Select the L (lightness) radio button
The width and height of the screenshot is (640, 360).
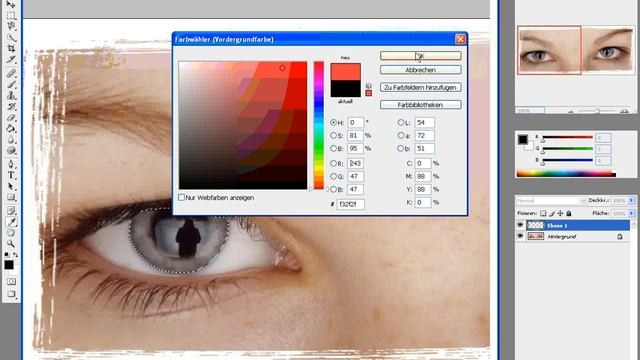point(400,122)
